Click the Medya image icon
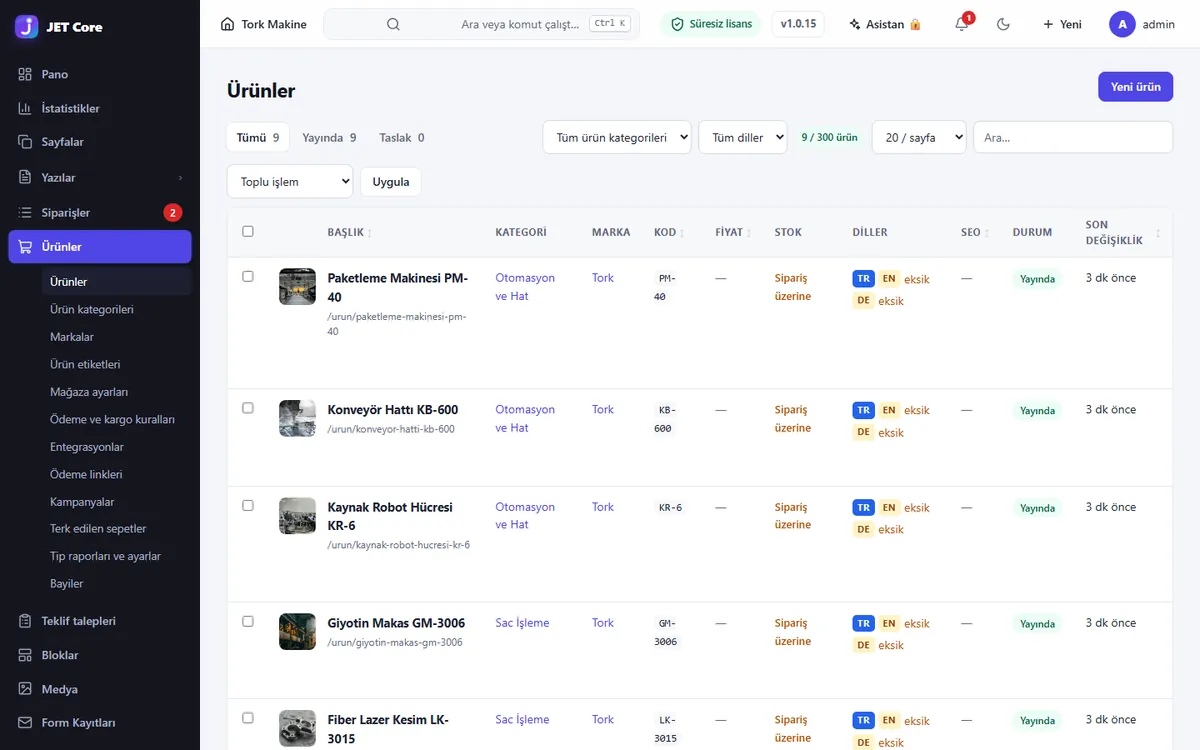1200x750 pixels. point(25,689)
